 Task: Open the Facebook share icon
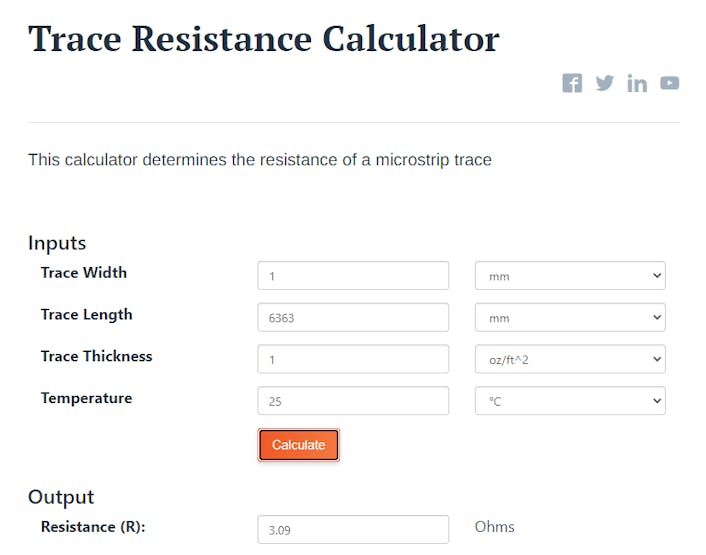coord(572,83)
